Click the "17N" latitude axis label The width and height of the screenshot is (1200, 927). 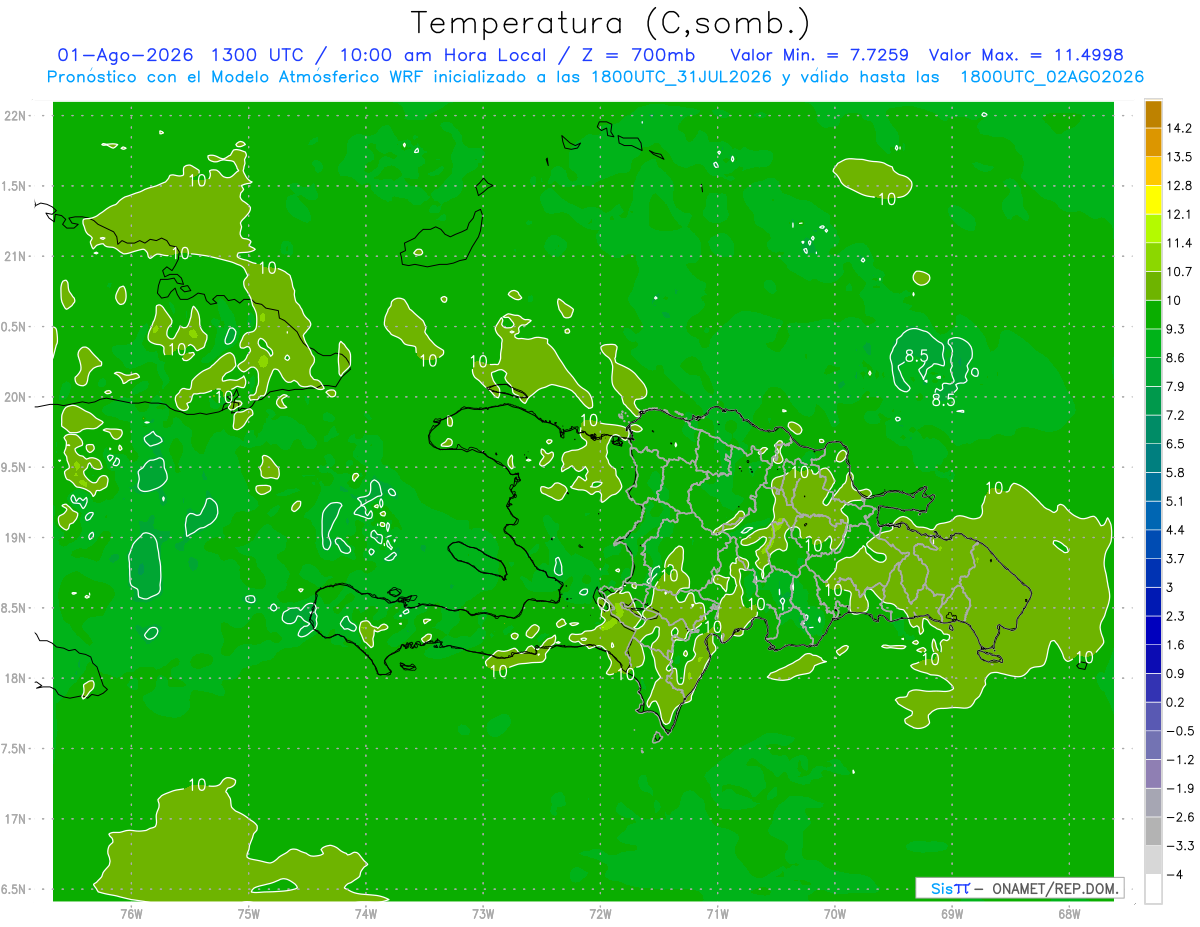[17, 819]
